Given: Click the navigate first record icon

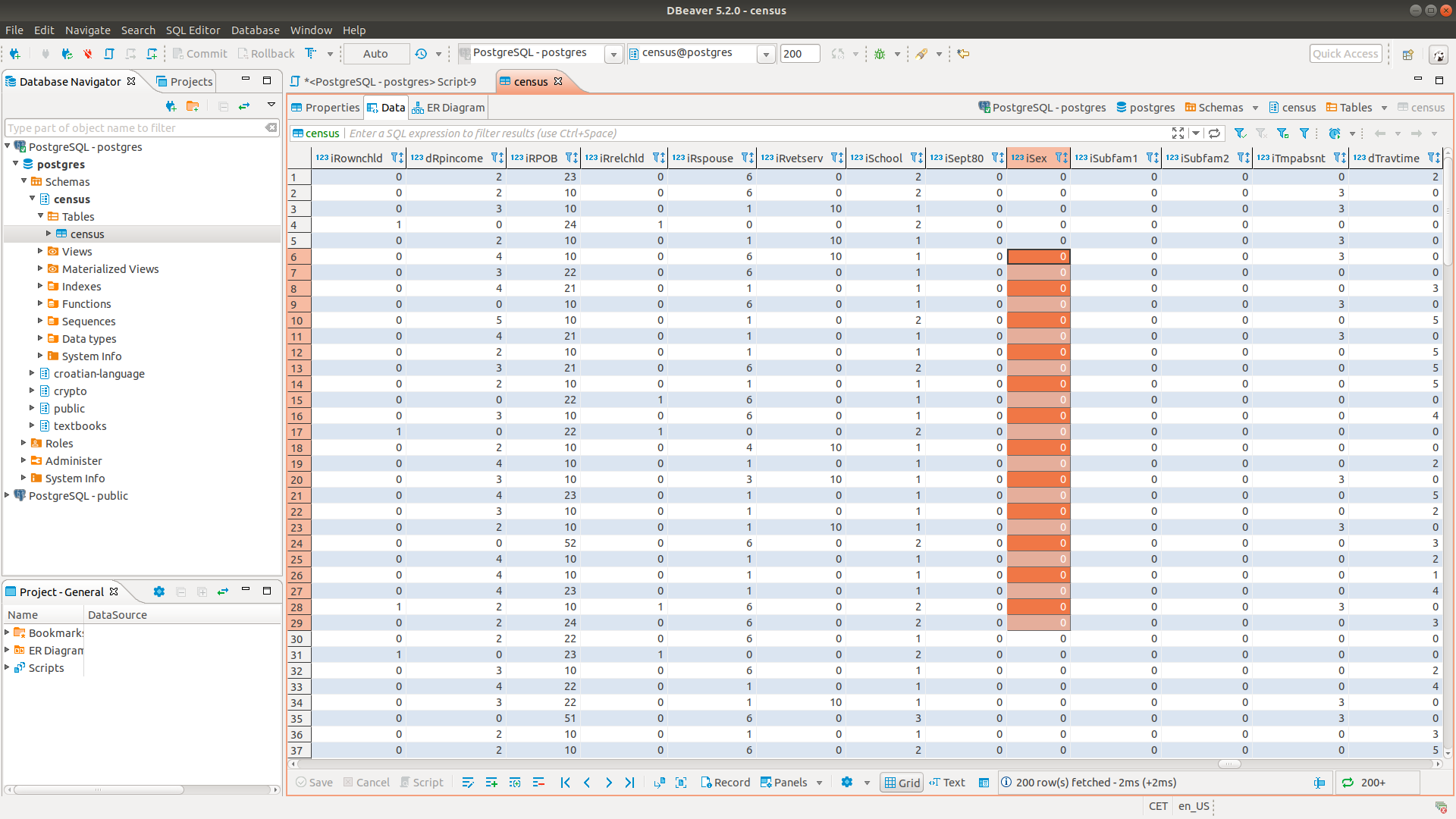Looking at the screenshot, I should tap(565, 782).
